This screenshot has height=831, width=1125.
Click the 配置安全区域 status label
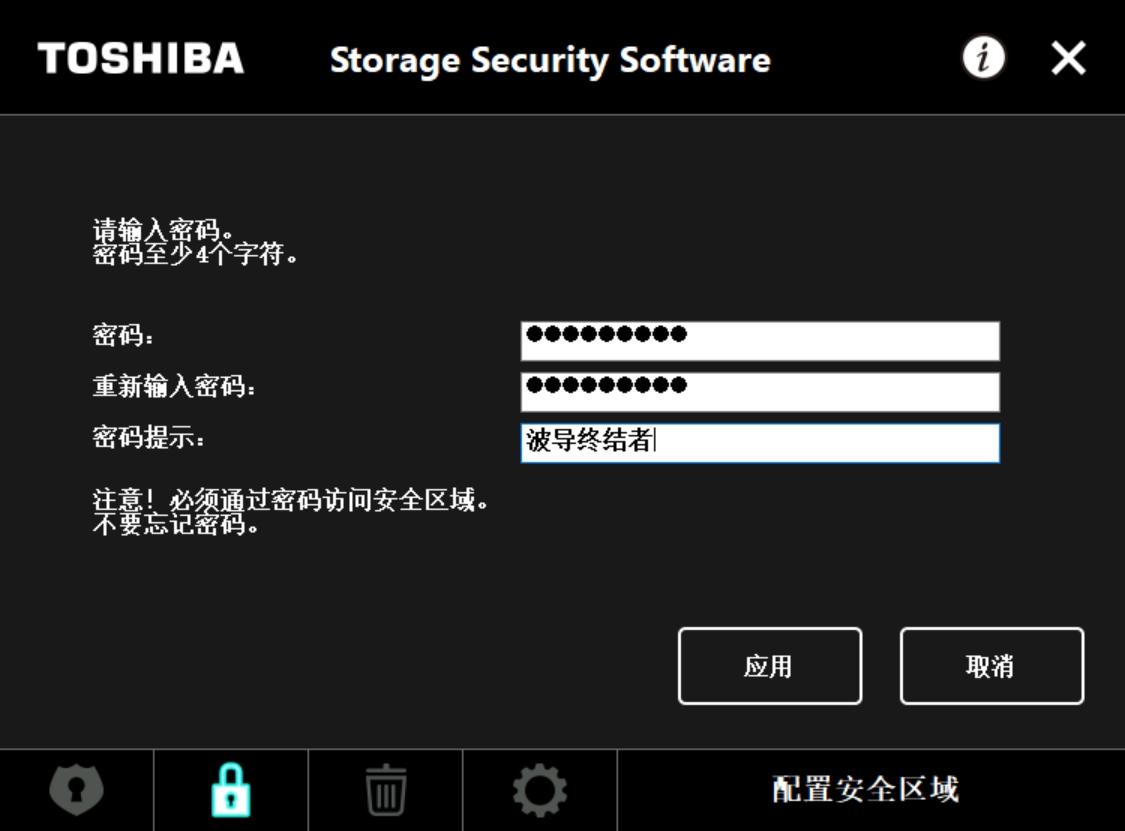coord(869,787)
